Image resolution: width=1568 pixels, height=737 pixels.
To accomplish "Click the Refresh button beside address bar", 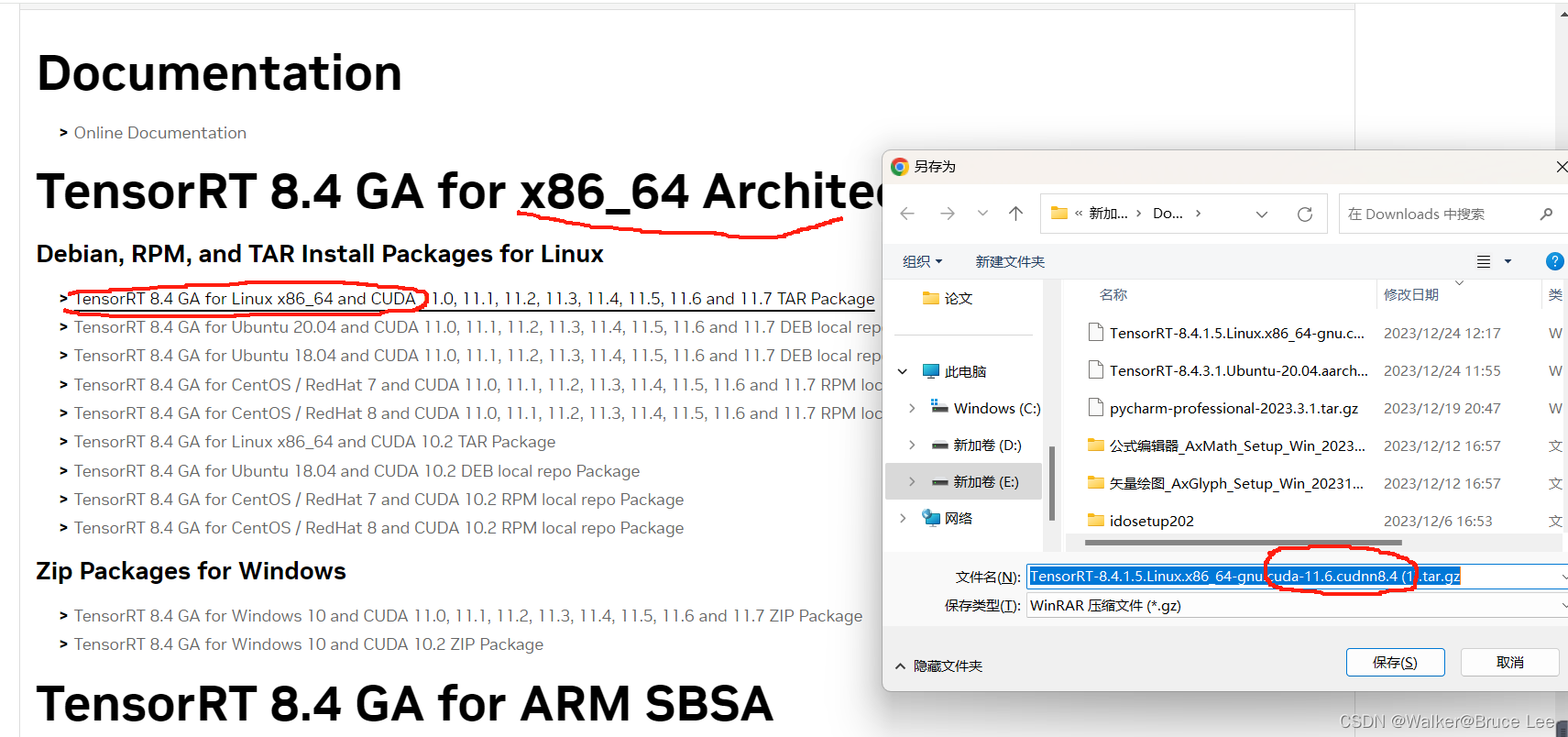I will (x=1305, y=214).
